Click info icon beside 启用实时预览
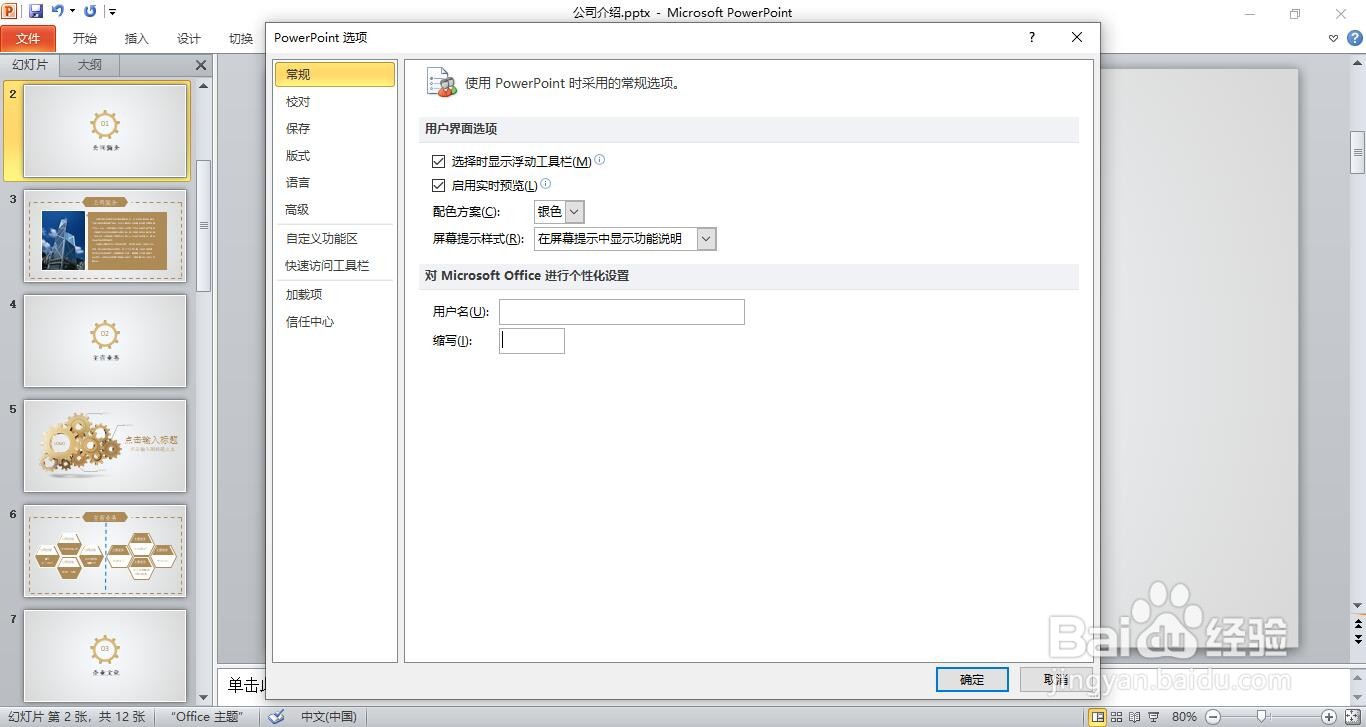The image size is (1366, 727). pos(545,184)
